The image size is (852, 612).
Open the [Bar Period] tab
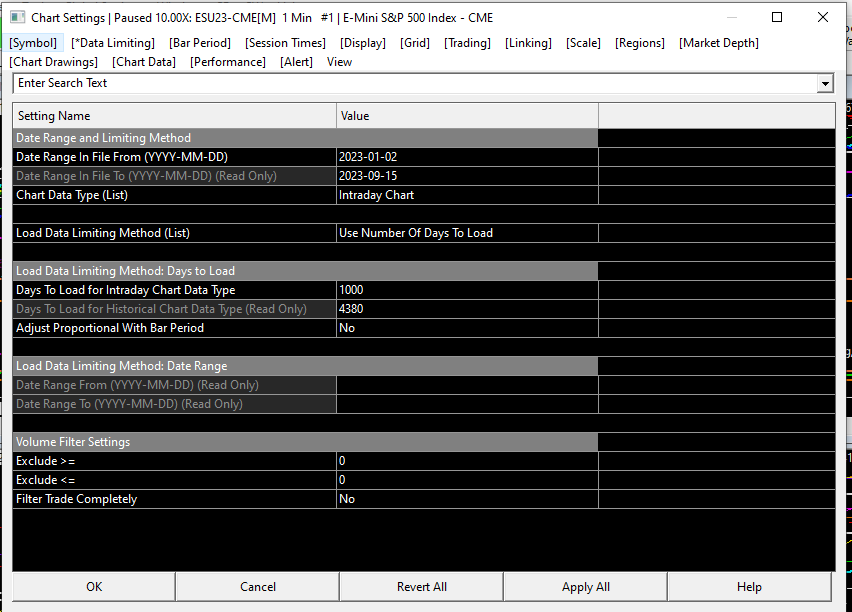click(200, 43)
